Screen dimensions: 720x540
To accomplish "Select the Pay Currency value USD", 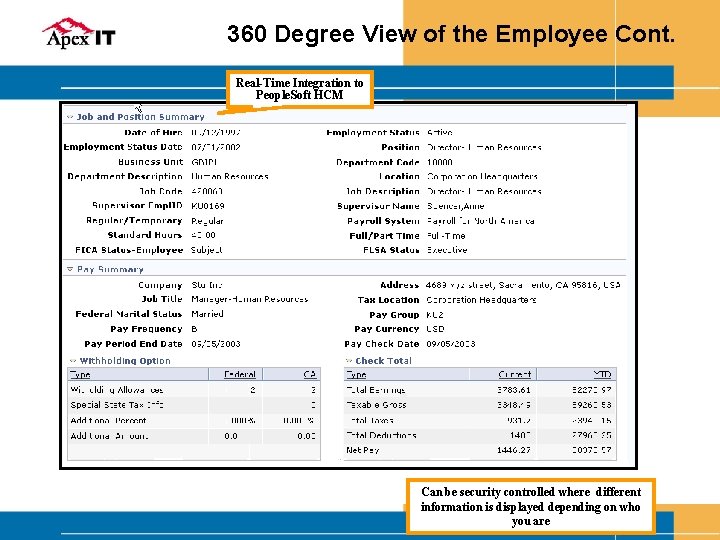I will (x=435, y=329).
